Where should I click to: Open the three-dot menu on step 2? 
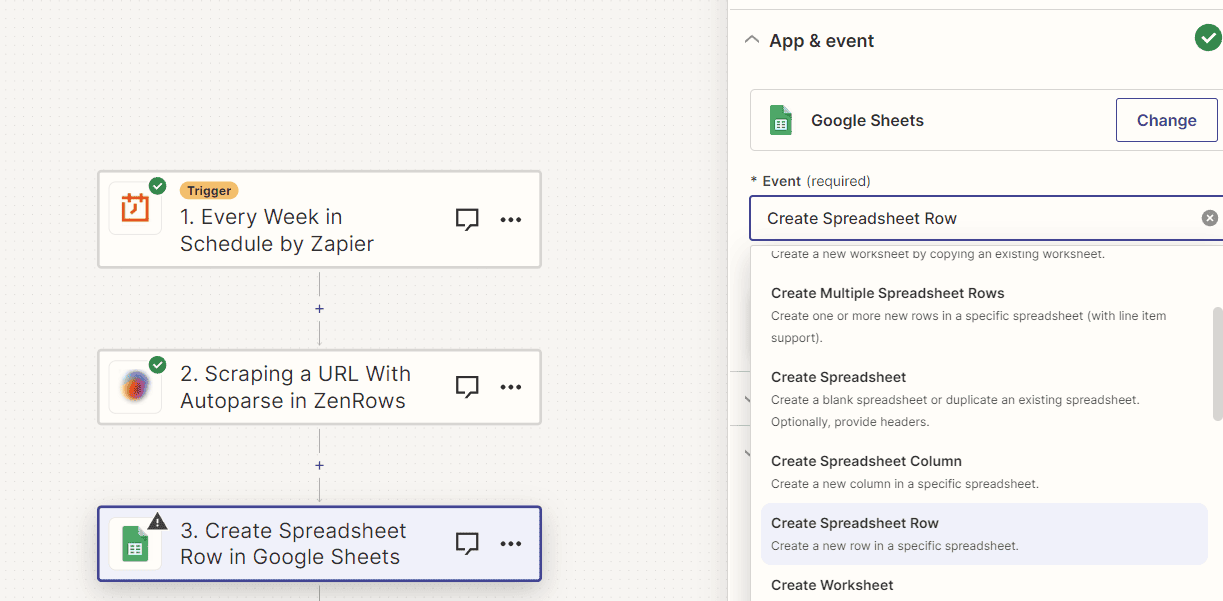(x=511, y=387)
